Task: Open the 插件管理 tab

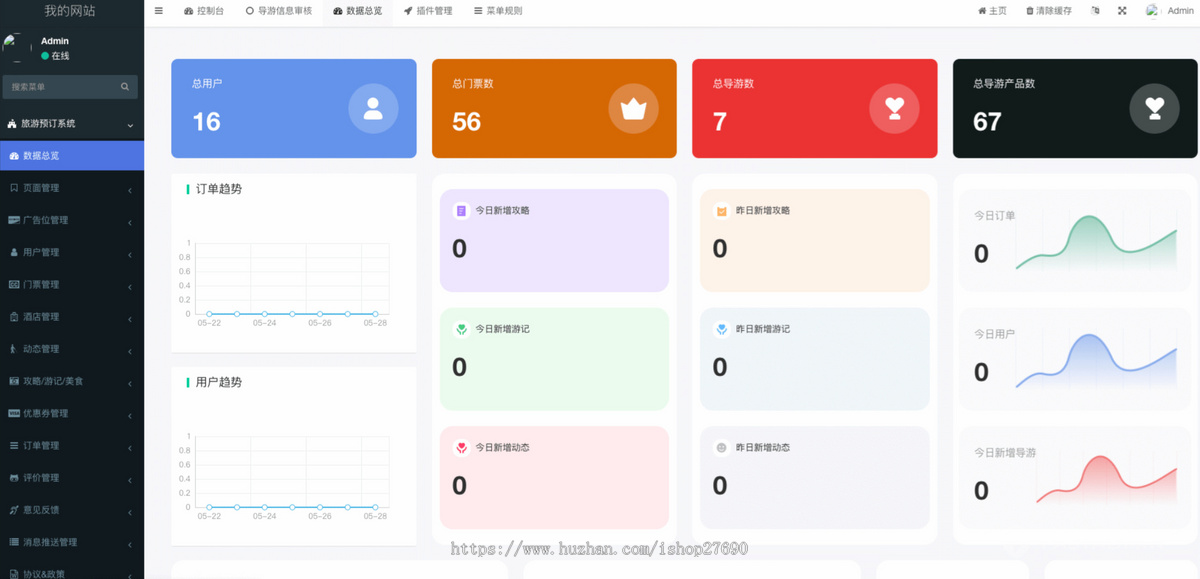Action: pyautogui.click(x=428, y=11)
